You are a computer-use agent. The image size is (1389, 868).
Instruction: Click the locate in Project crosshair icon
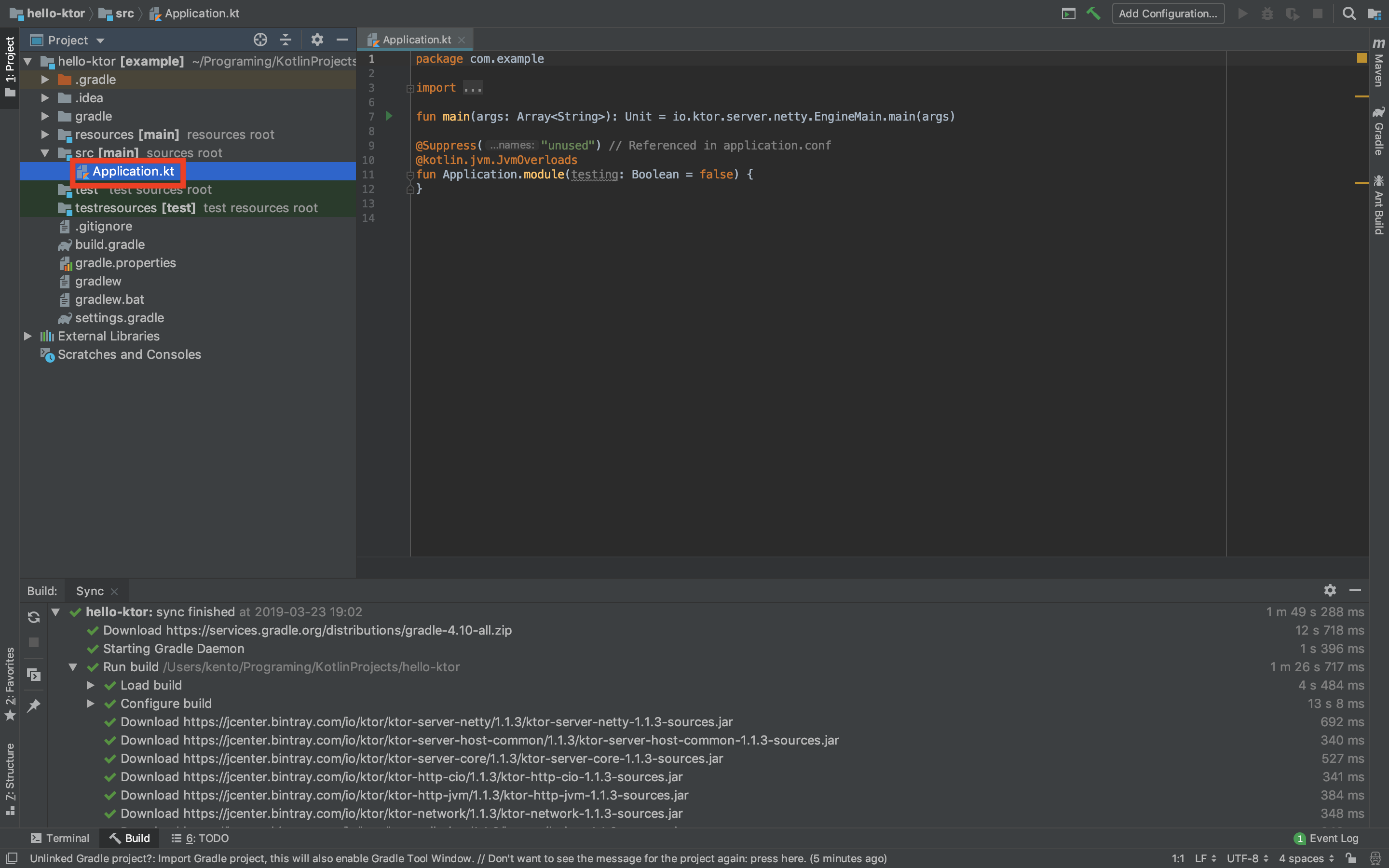click(260, 40)
